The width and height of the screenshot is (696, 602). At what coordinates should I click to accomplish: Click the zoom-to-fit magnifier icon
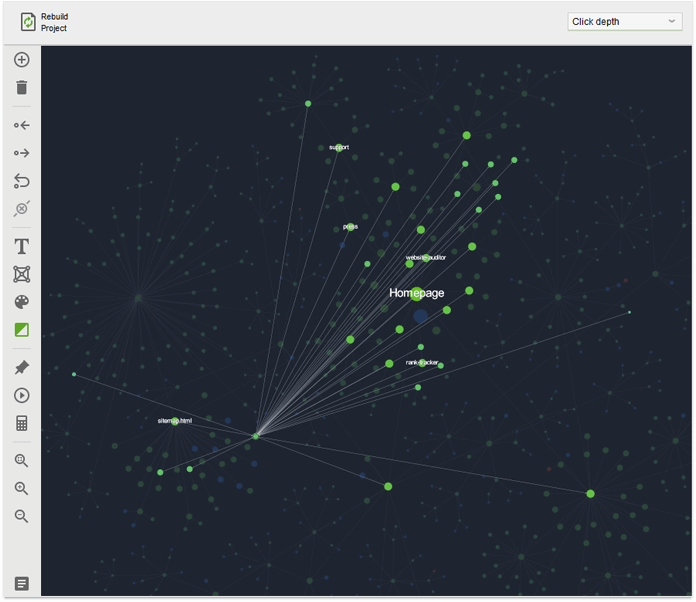coord(22,461)
